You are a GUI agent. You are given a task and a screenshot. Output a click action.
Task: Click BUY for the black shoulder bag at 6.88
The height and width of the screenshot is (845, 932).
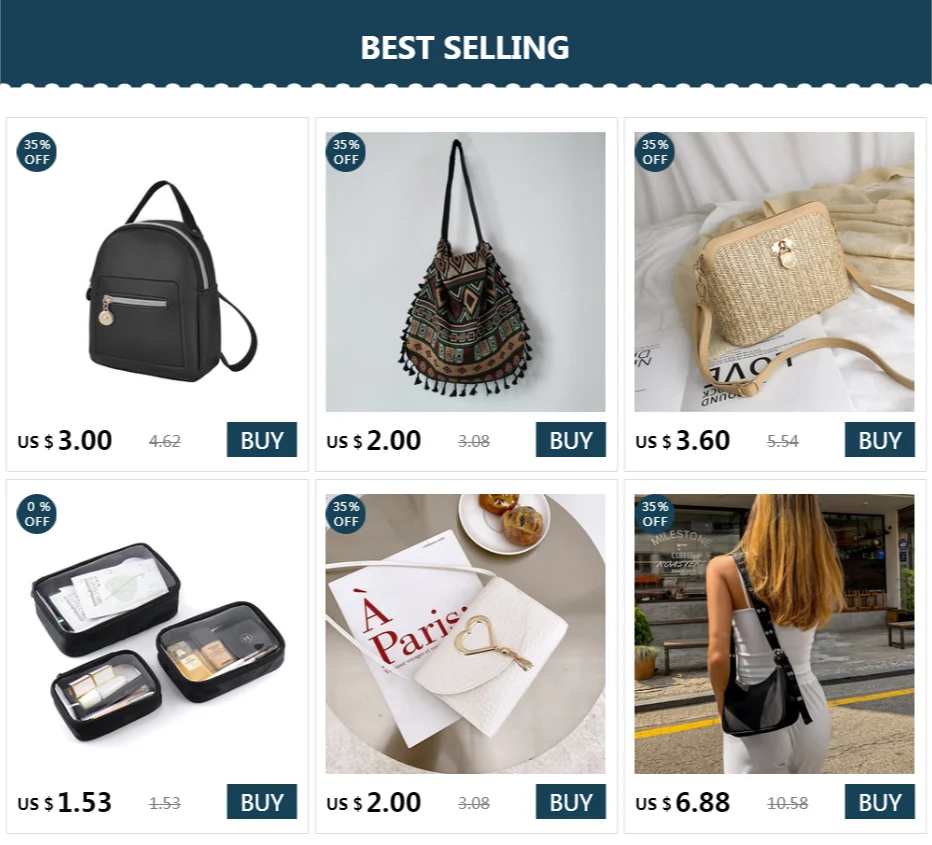(880, 802)
